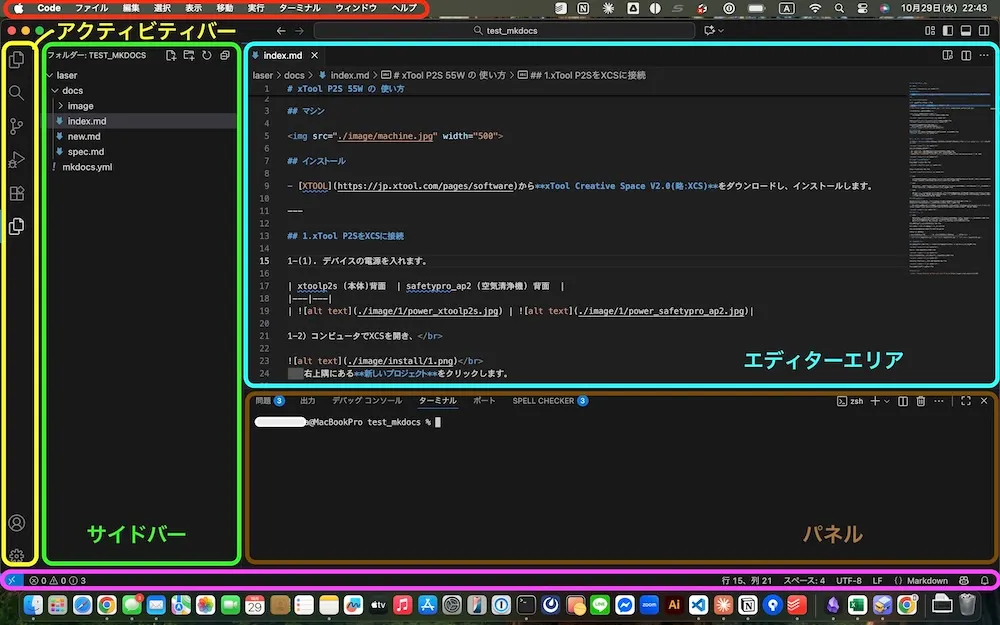Open the Search view in activity bar
The image size is (1000, 625).
click(16, 93)
